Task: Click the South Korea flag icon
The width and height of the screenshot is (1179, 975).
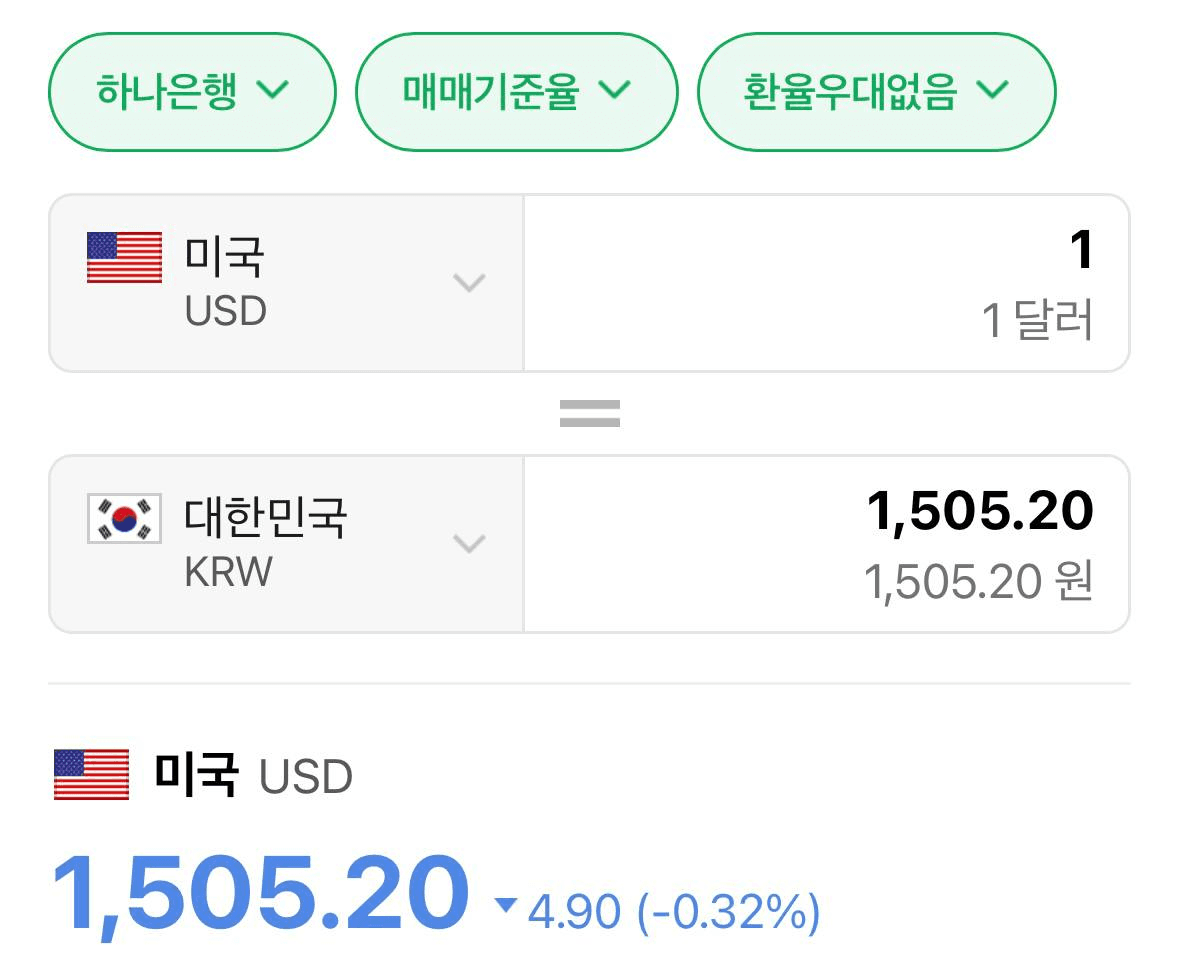Action: click(124, 519)
